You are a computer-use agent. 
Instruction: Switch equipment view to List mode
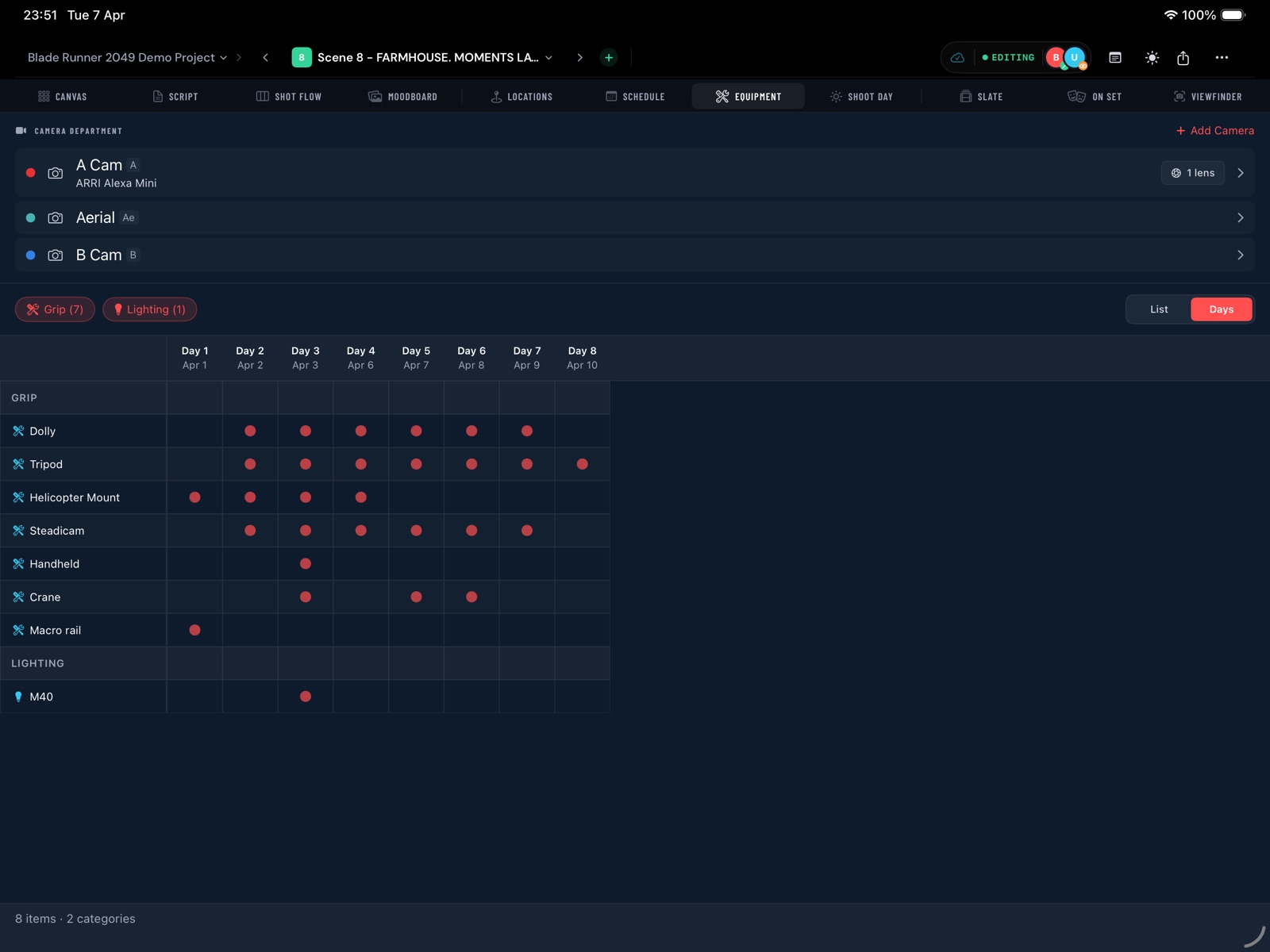(1158, 309)
